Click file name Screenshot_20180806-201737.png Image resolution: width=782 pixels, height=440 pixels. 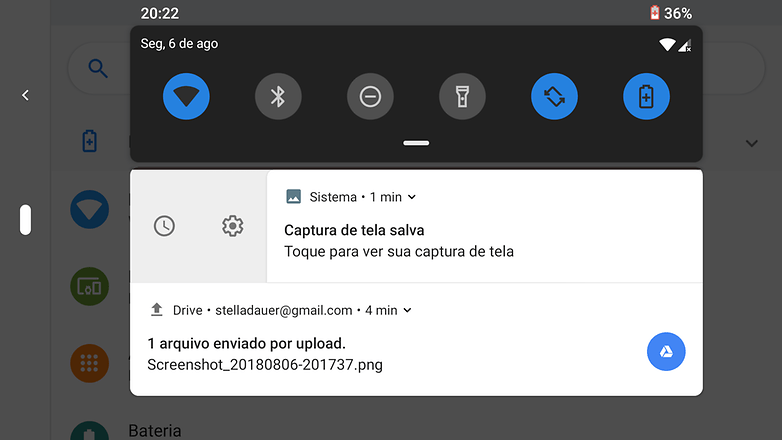[265, 365]
